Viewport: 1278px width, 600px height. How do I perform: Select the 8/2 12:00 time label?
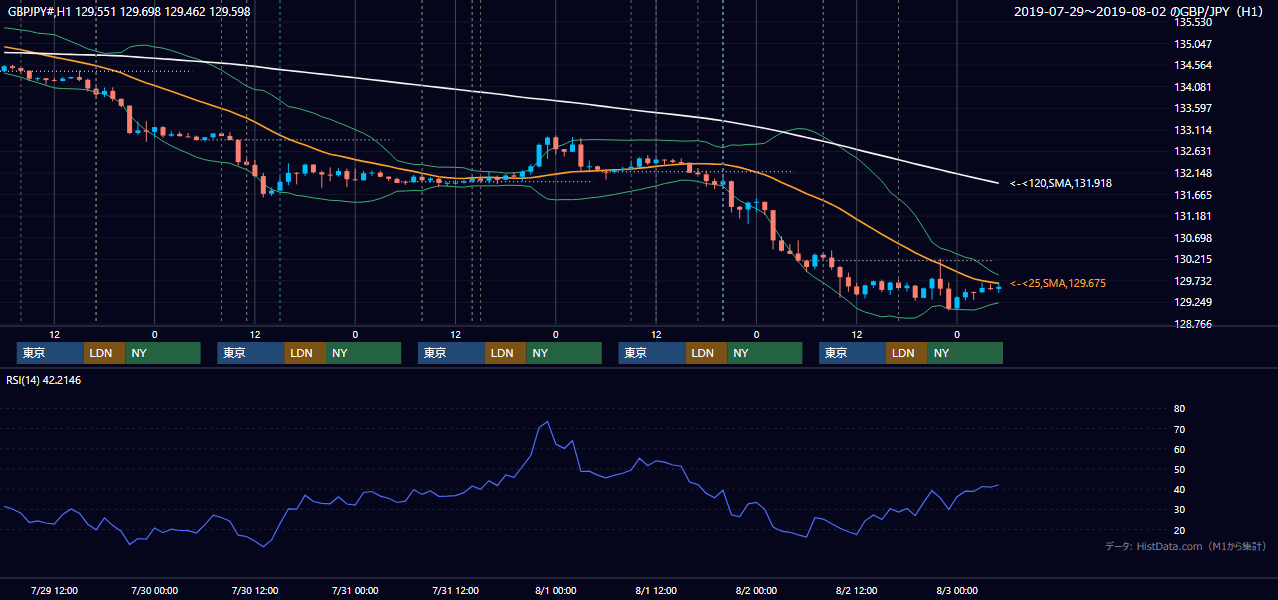click(857, 590)
